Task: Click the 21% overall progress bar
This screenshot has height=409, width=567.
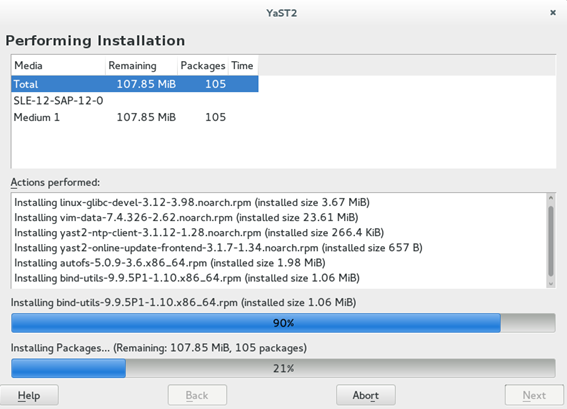Action: click(x=283, y=368)
